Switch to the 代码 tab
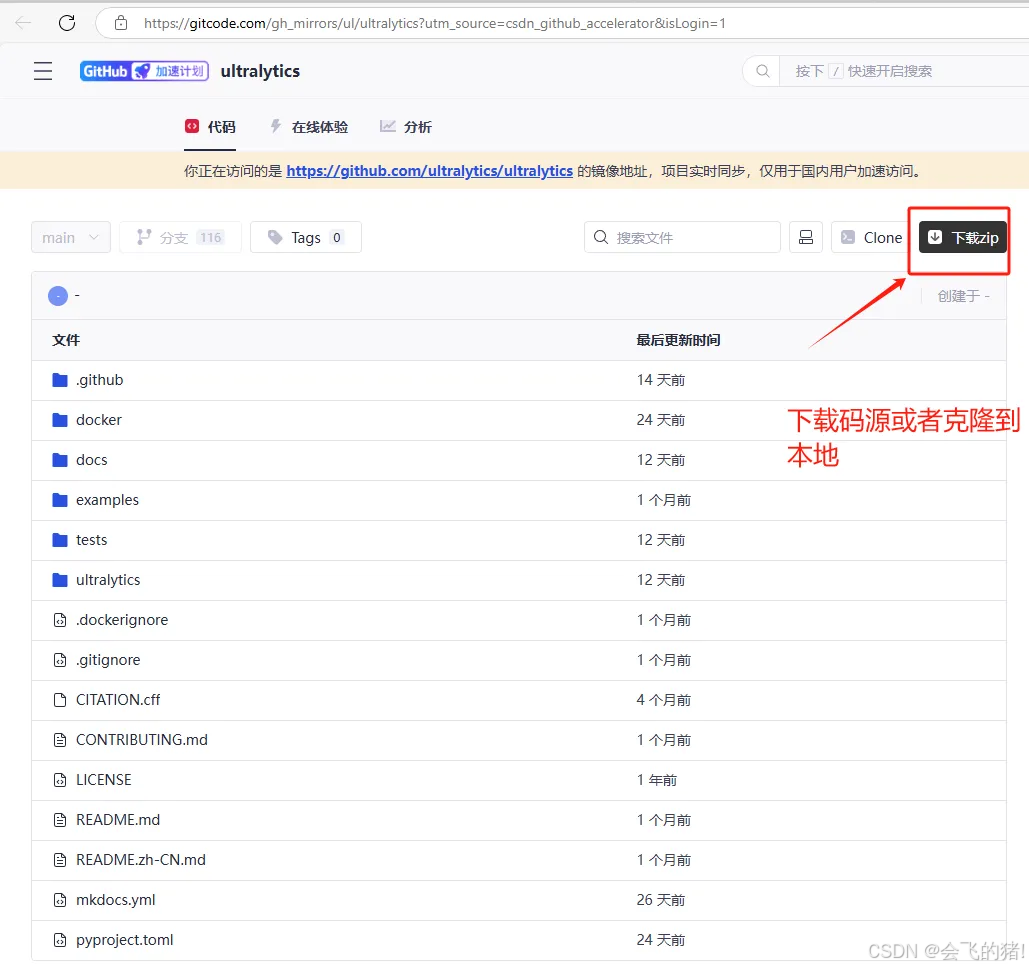 pyautogui.click(x=210, y=127)
